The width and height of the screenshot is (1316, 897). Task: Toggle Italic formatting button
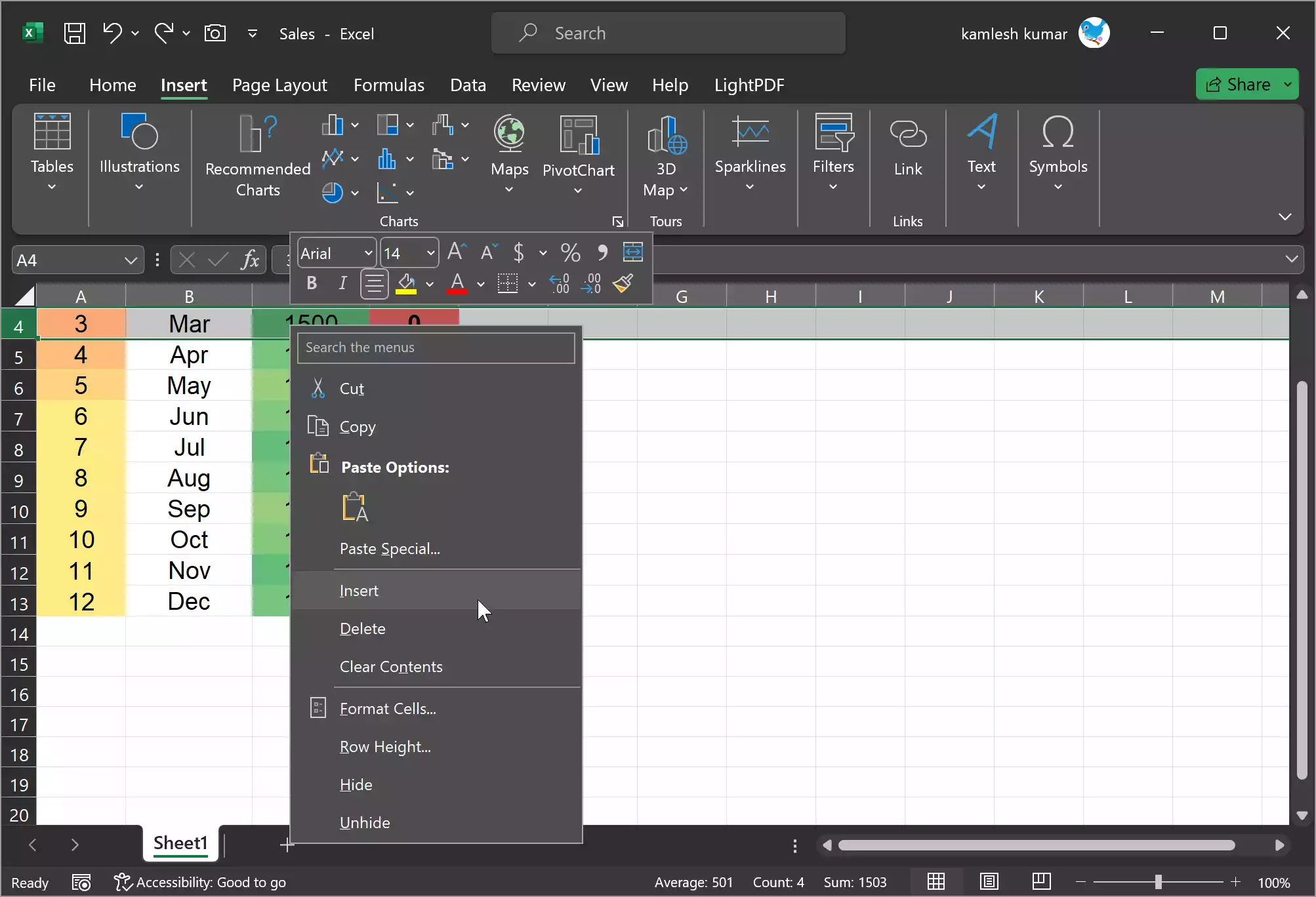[x=343, y=284]
